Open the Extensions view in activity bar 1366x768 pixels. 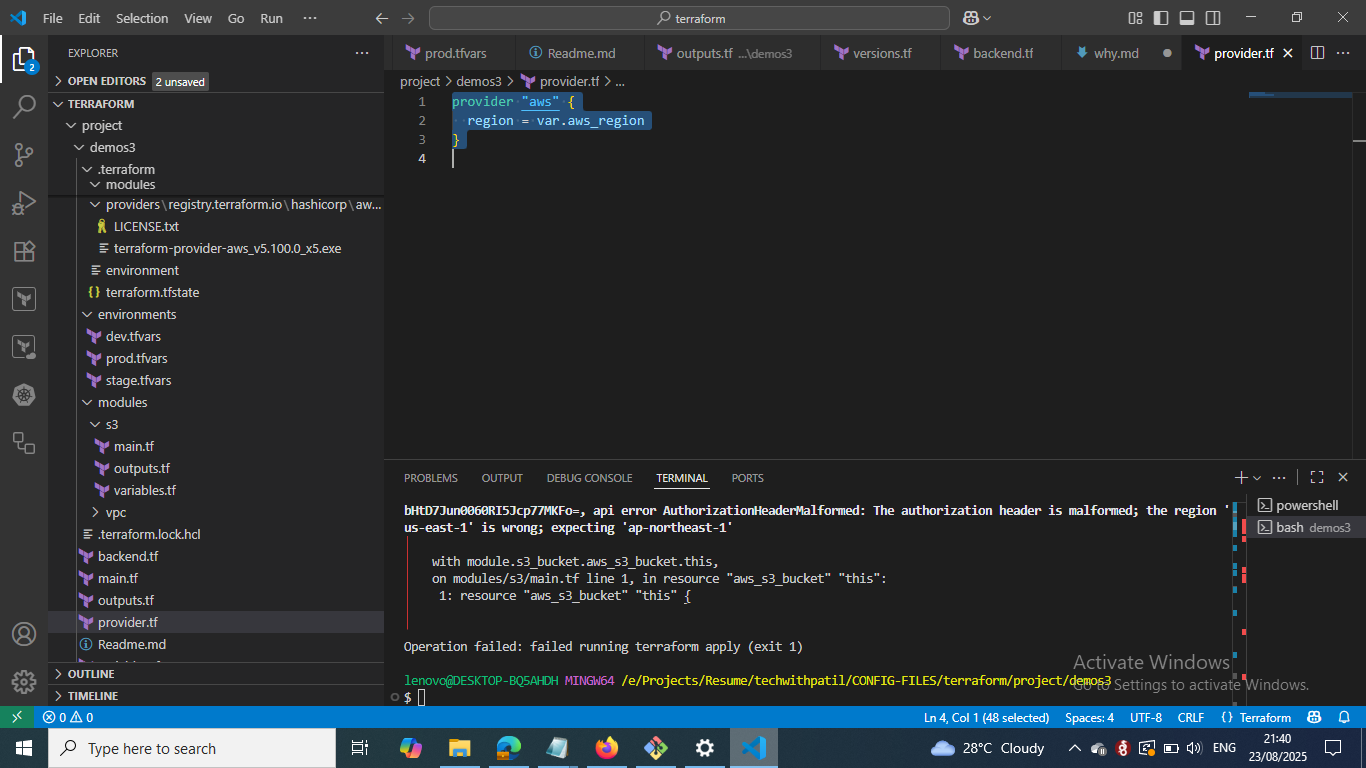tap(24, 251)
